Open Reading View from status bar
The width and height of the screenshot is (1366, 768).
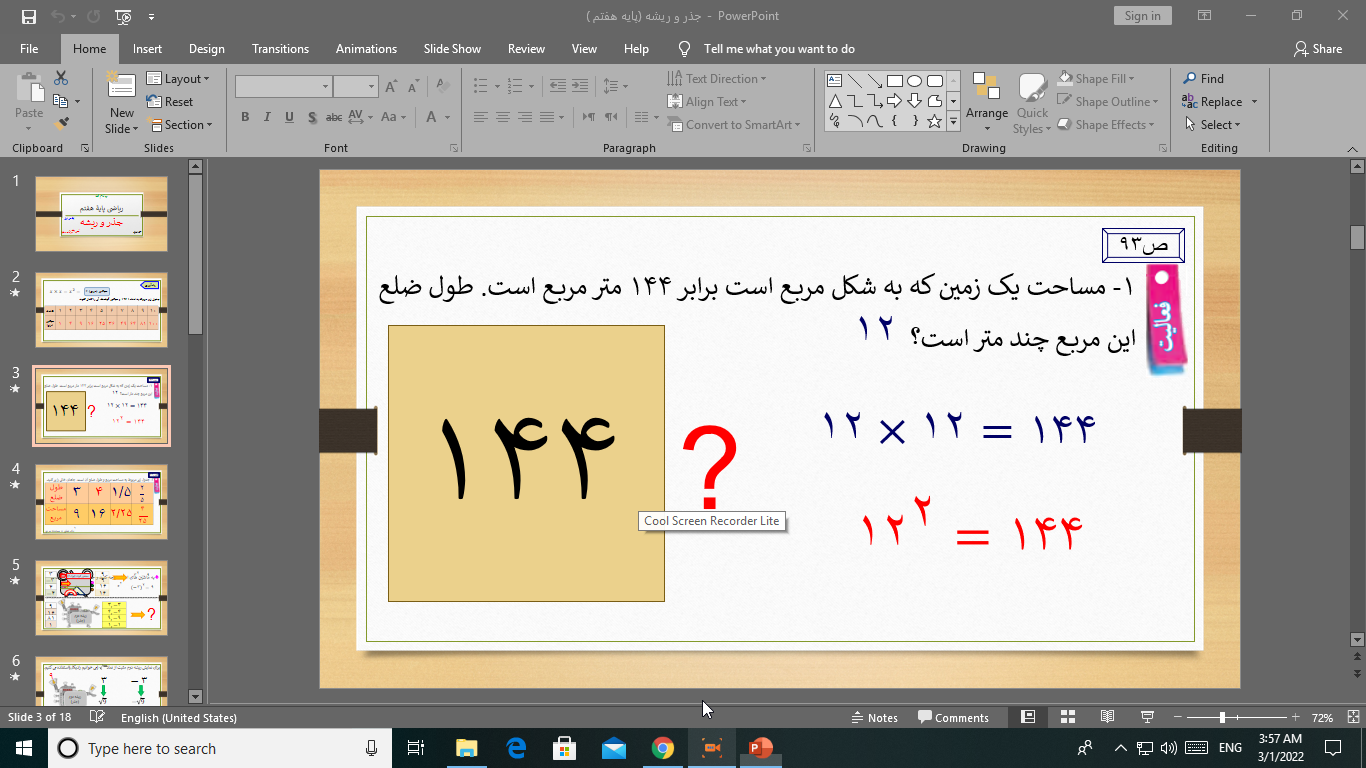[1107, 717]
